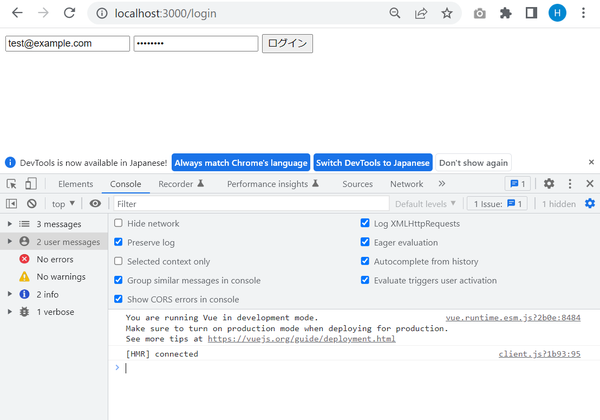600x420 pixels.
Task: Open vuejs.org deployment guide link
Action: (x=302, y=339)
